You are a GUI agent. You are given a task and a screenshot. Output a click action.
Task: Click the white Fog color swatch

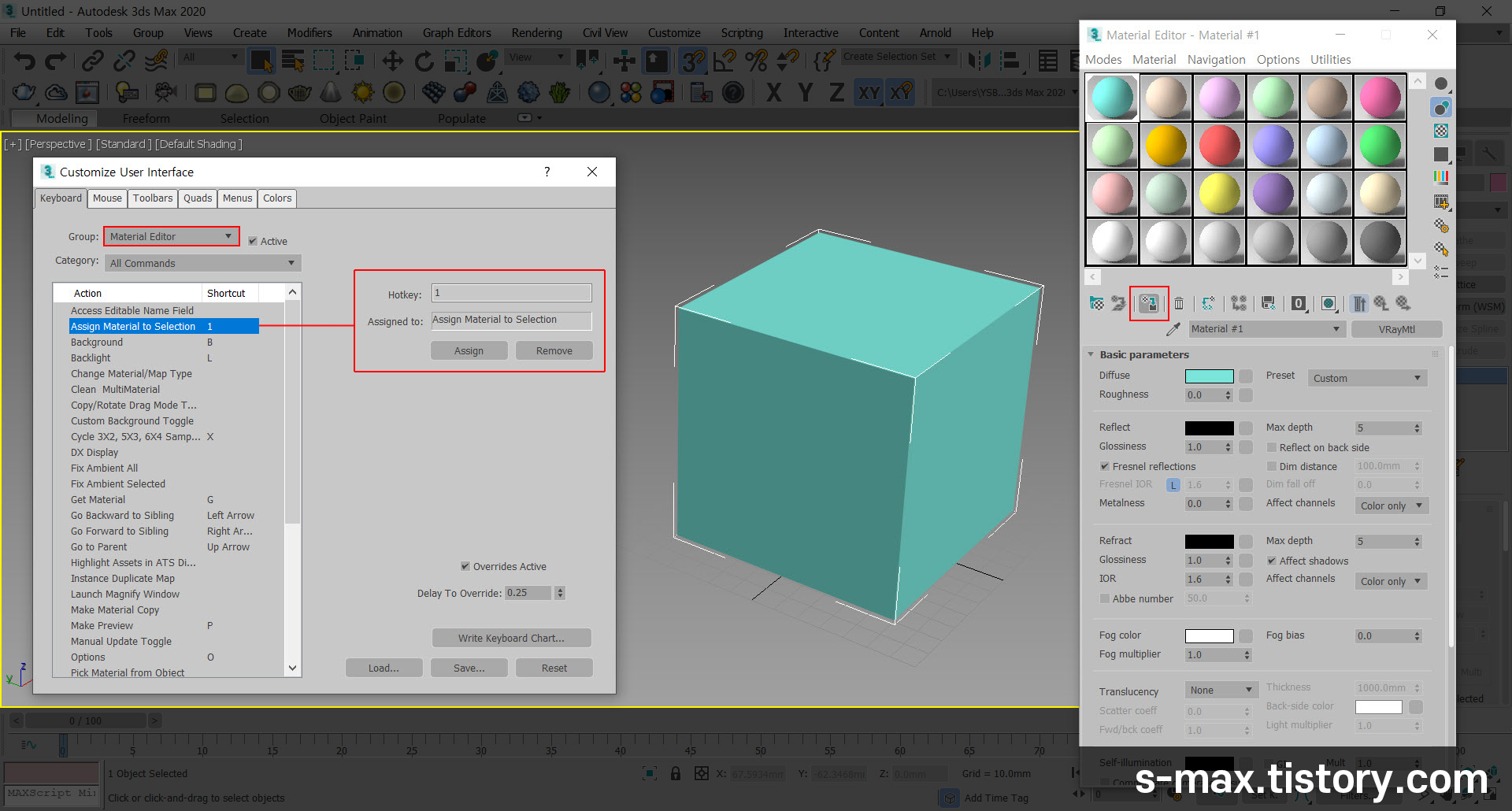1209,636
